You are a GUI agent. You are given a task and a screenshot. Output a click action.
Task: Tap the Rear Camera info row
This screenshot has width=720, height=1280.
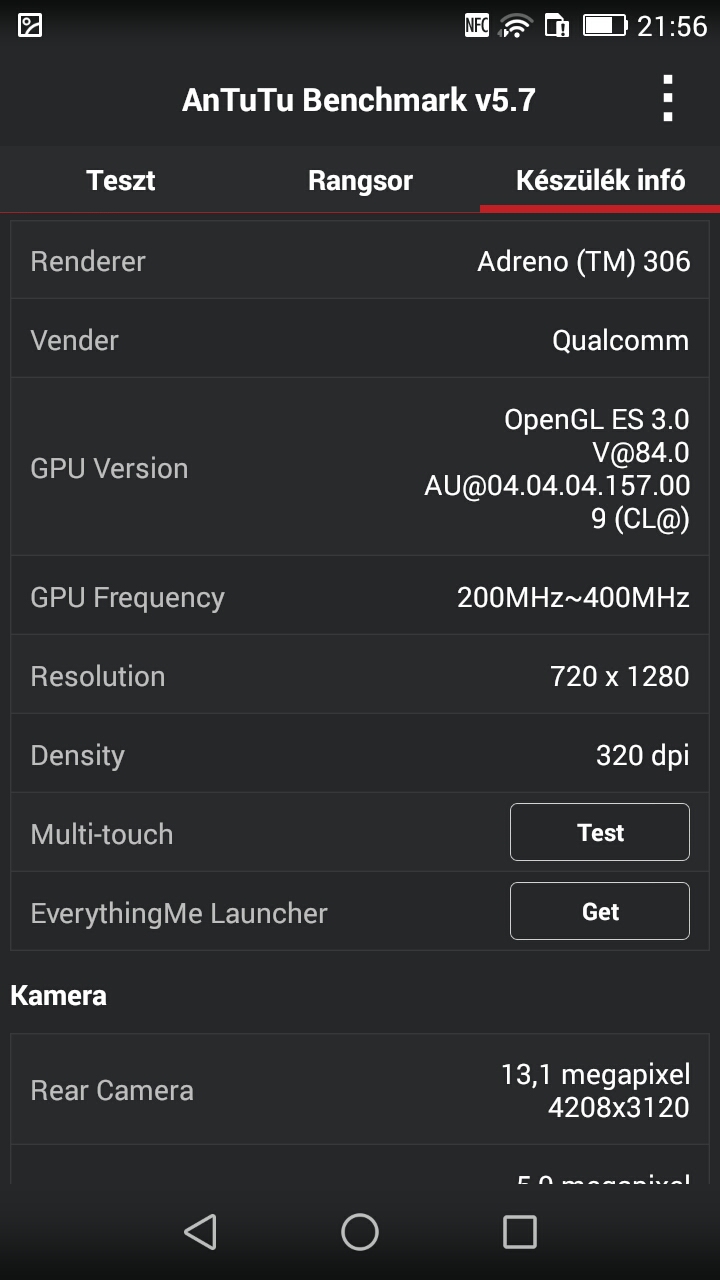pos(360,1091)
